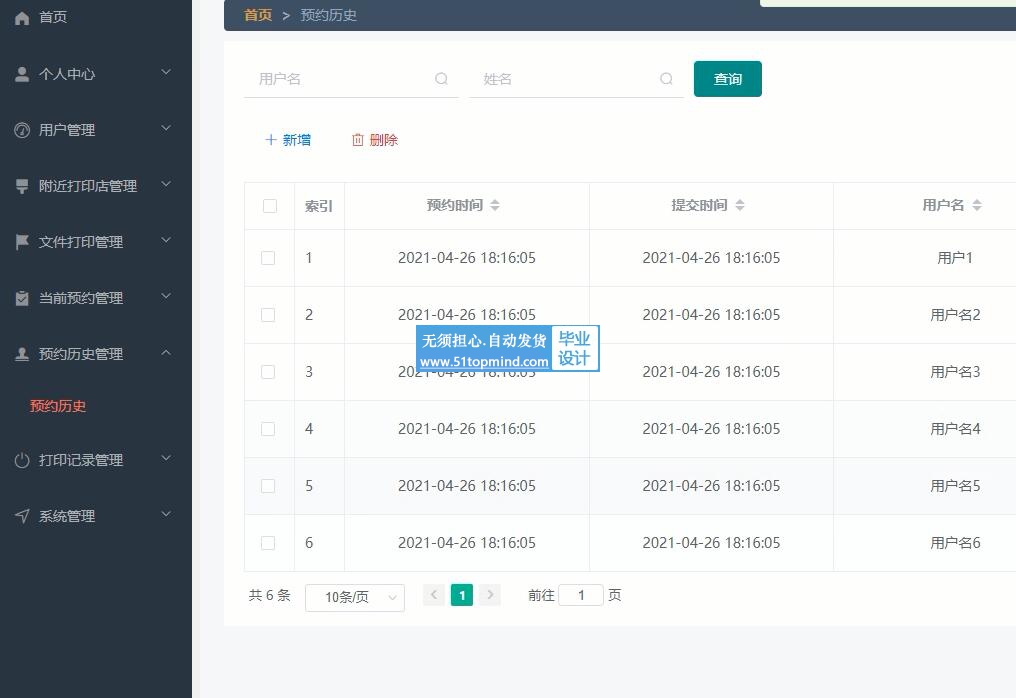The width and height of the screenshot is (1016, 698).
Task: Click the paper-plane icon beside 系统管理
Action: tap(22, 516)
